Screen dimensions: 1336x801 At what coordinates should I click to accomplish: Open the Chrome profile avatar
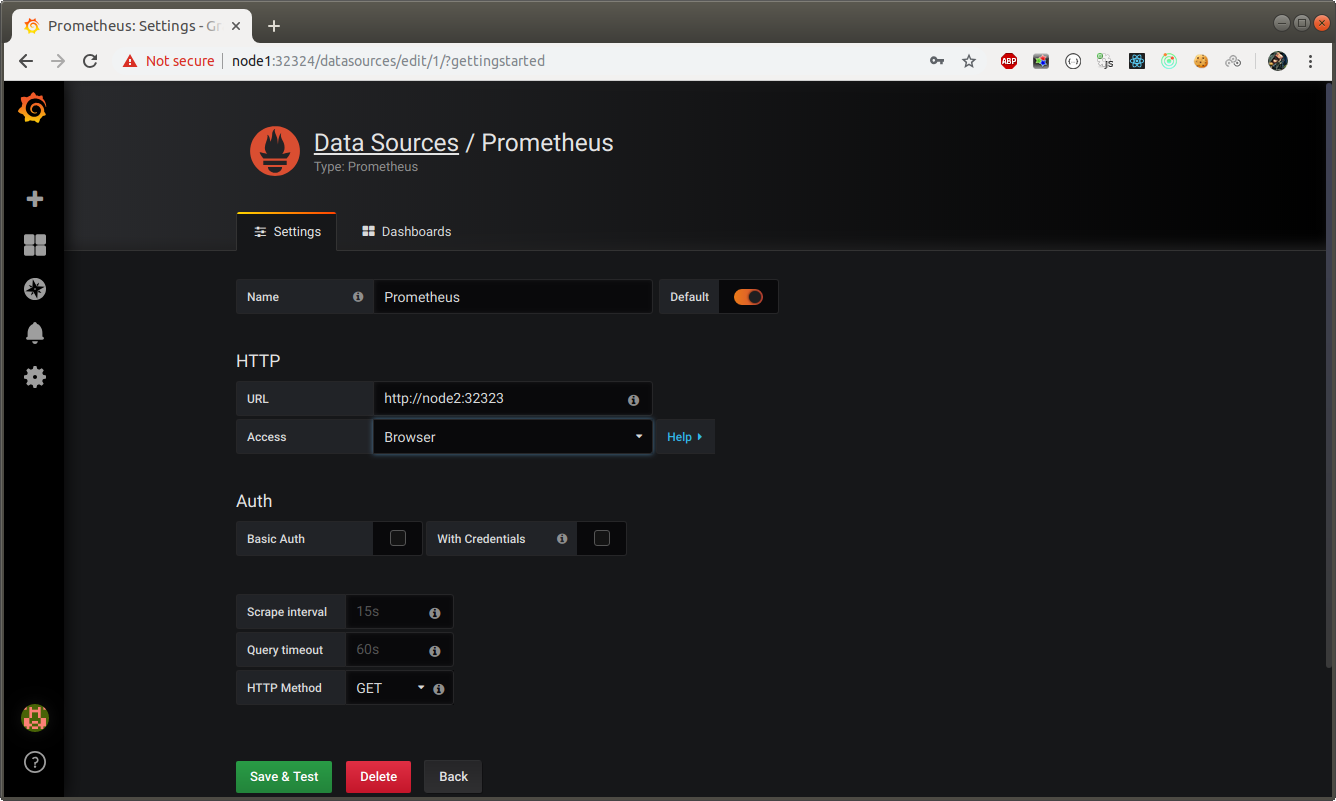pyautogui.click(x=1278, y=61)
